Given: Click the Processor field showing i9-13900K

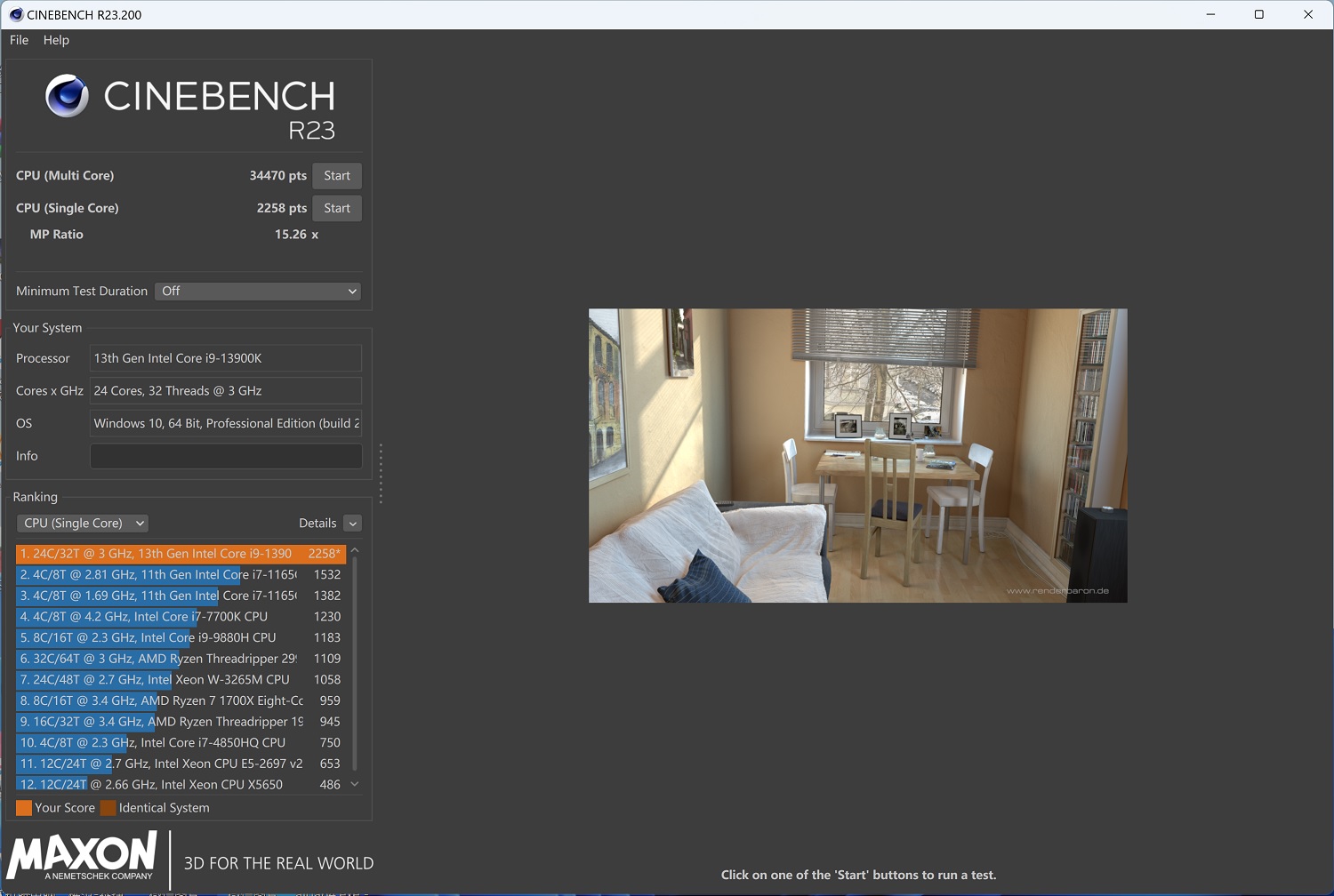Looking at the screenshot, I should (226, 358).
